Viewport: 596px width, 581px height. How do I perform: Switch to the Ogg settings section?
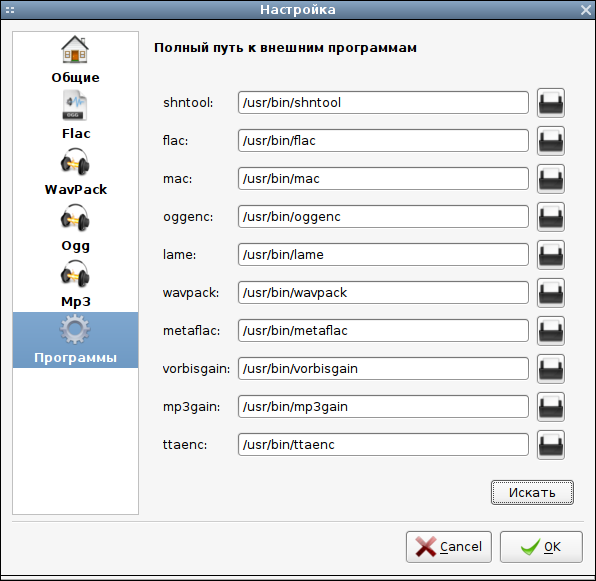tap(75, 228)
